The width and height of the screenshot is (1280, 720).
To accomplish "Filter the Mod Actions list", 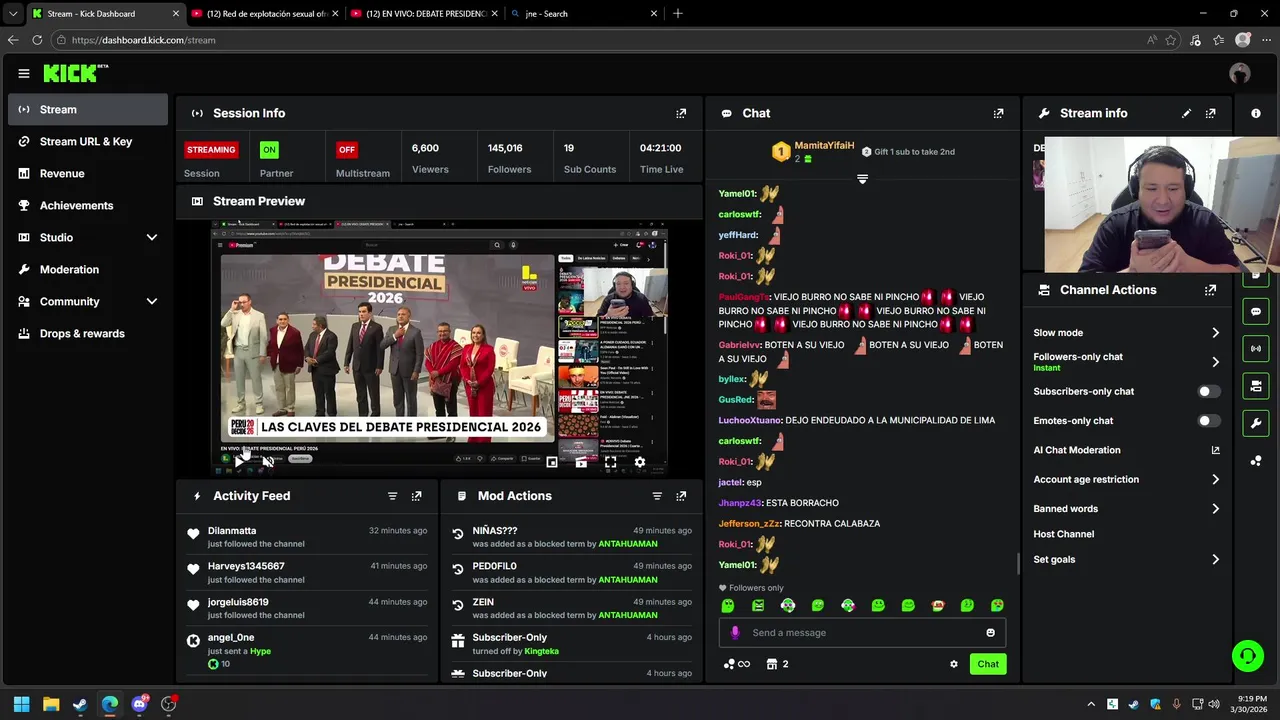I will [657, 496].
